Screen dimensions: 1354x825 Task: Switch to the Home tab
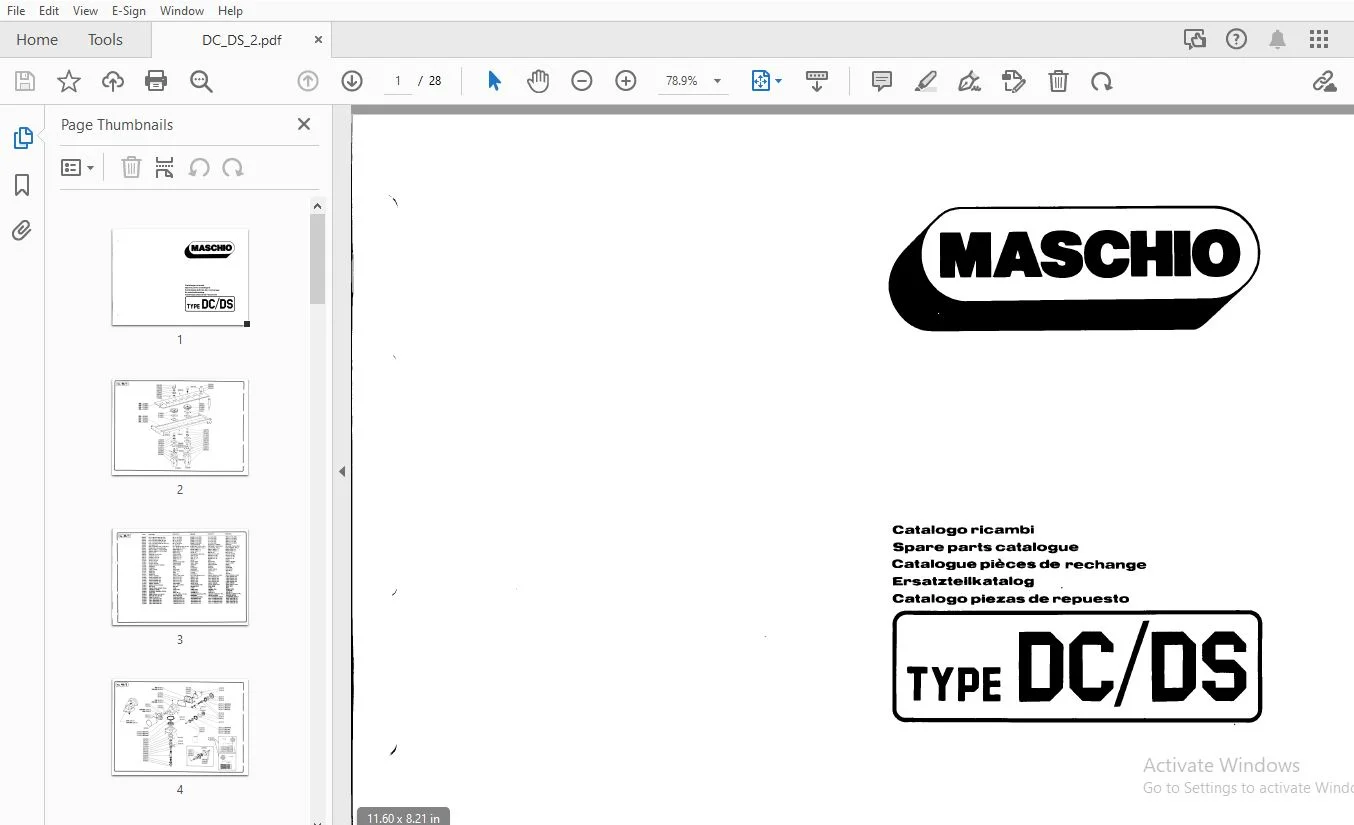tap(37, 40)
